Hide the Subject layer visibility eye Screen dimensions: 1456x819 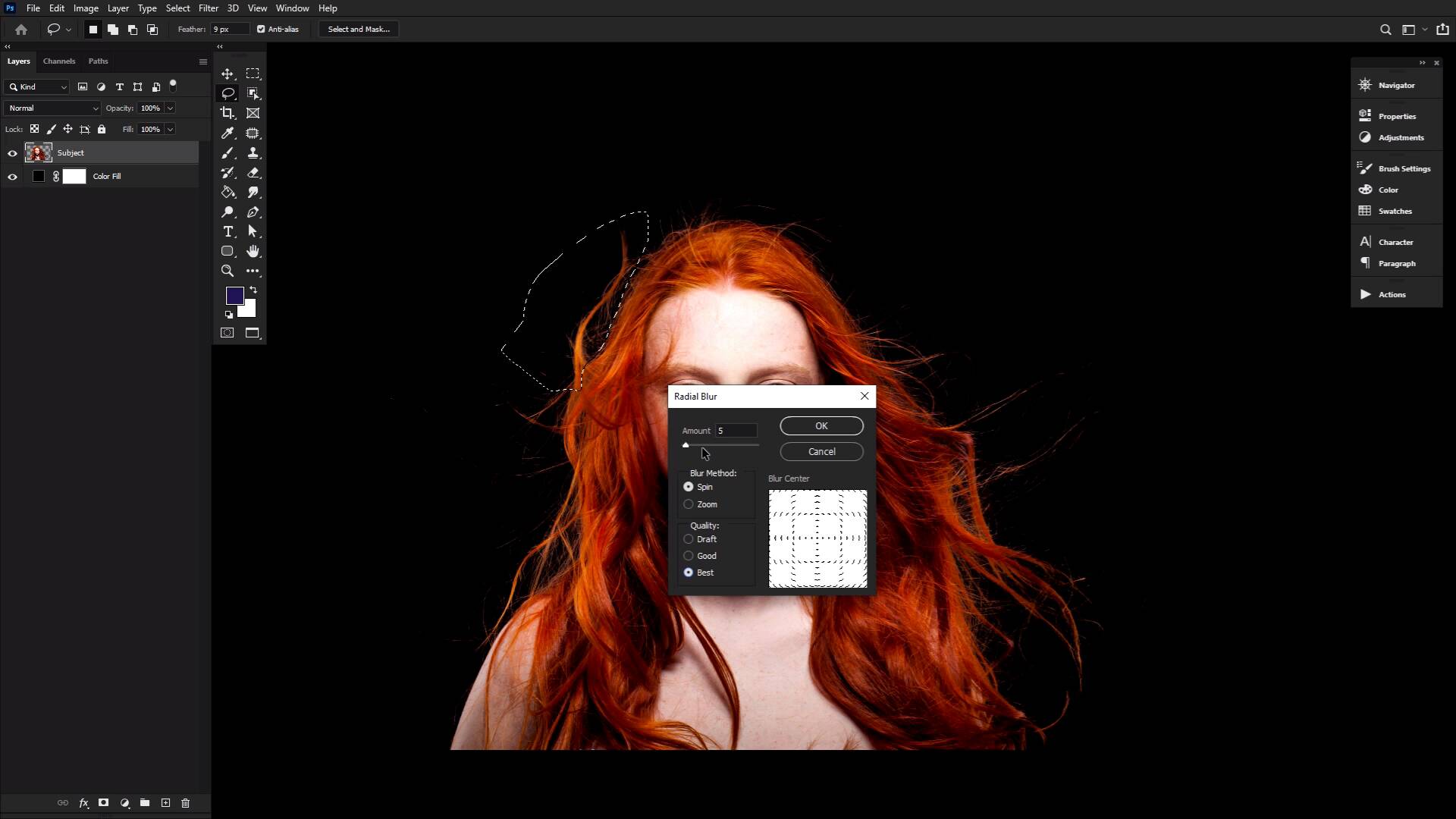click(12, 153)
